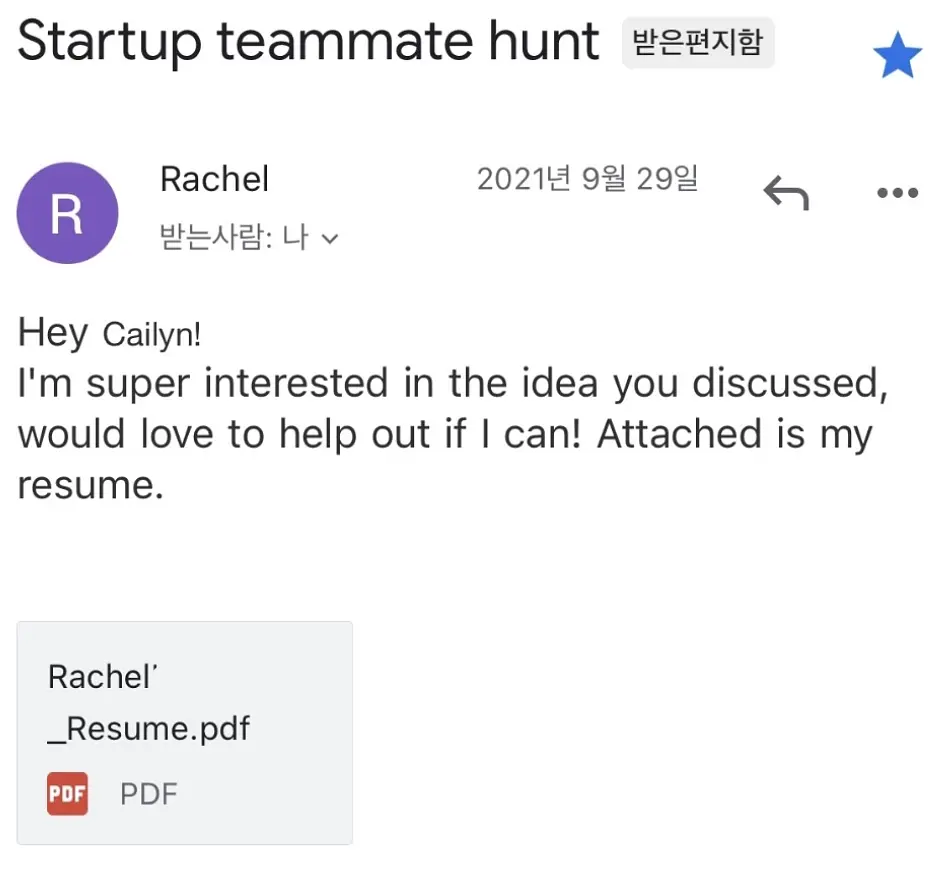Click the 받는사람: 나 recipient line
942x870 pixels.
click(249, 237)
